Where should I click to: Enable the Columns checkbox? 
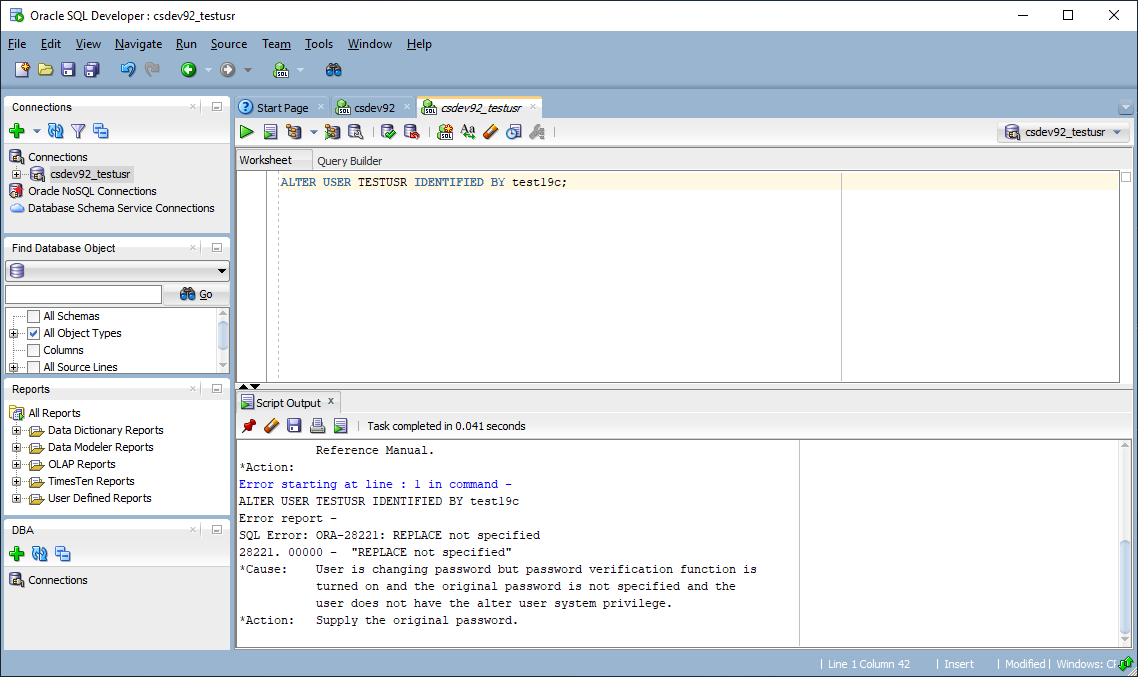pos(34,350)
